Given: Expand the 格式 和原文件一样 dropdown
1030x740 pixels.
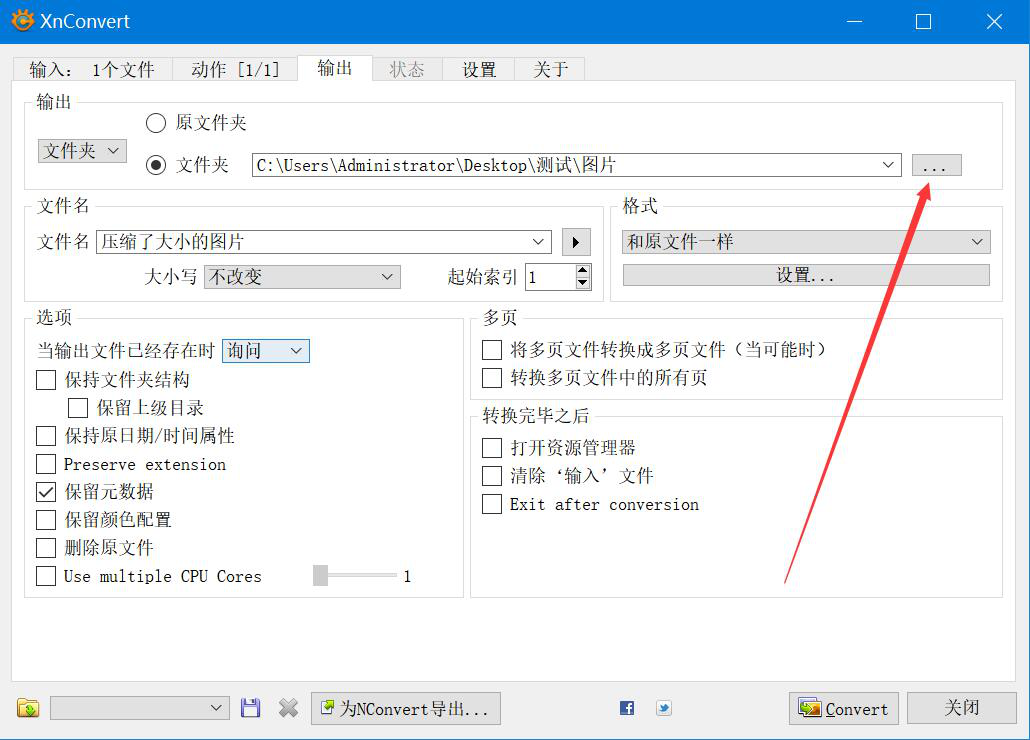Looking at the screenshot, I should 806,242.
